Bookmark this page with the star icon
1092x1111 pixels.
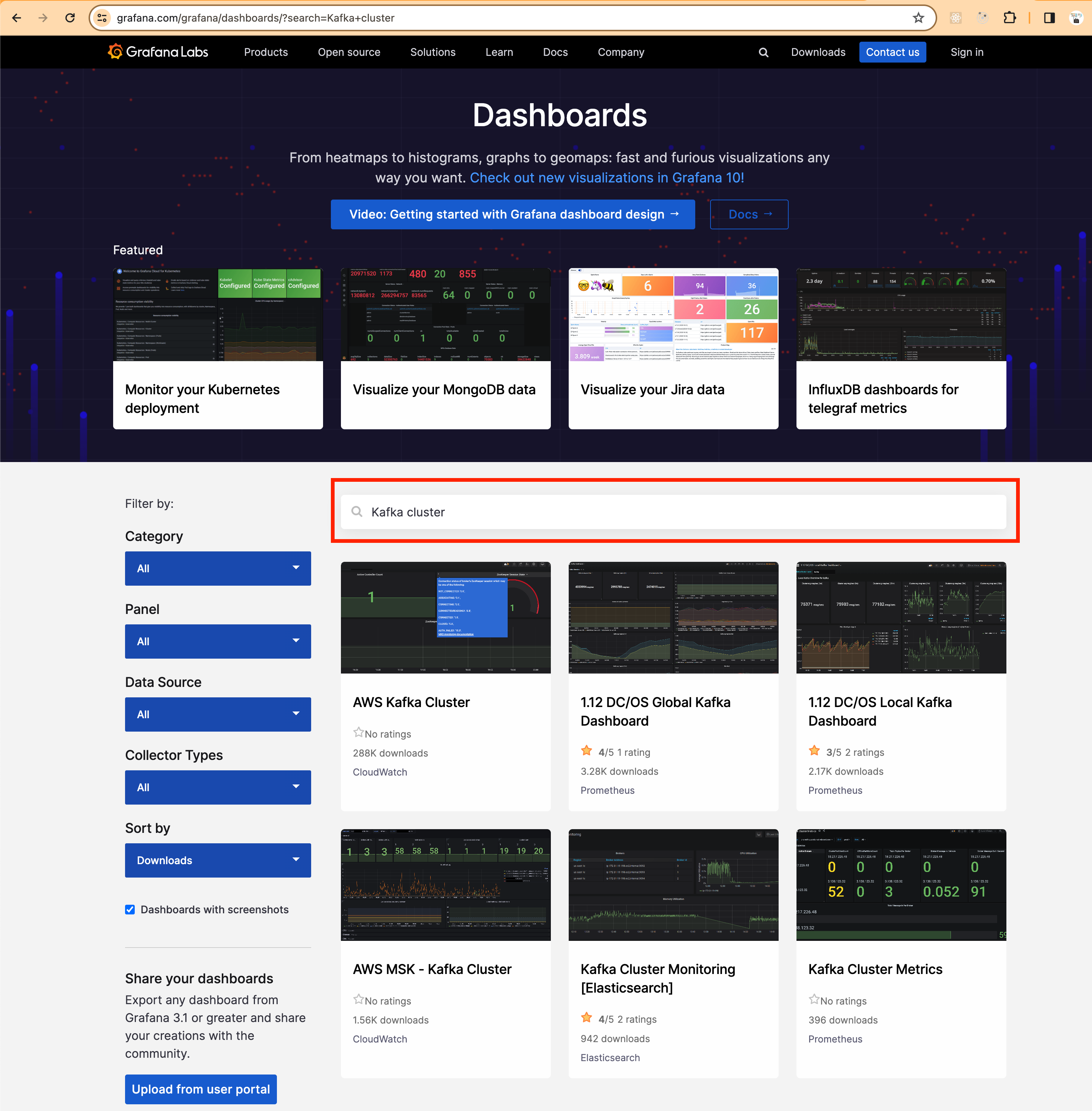(x=918, y=18)
